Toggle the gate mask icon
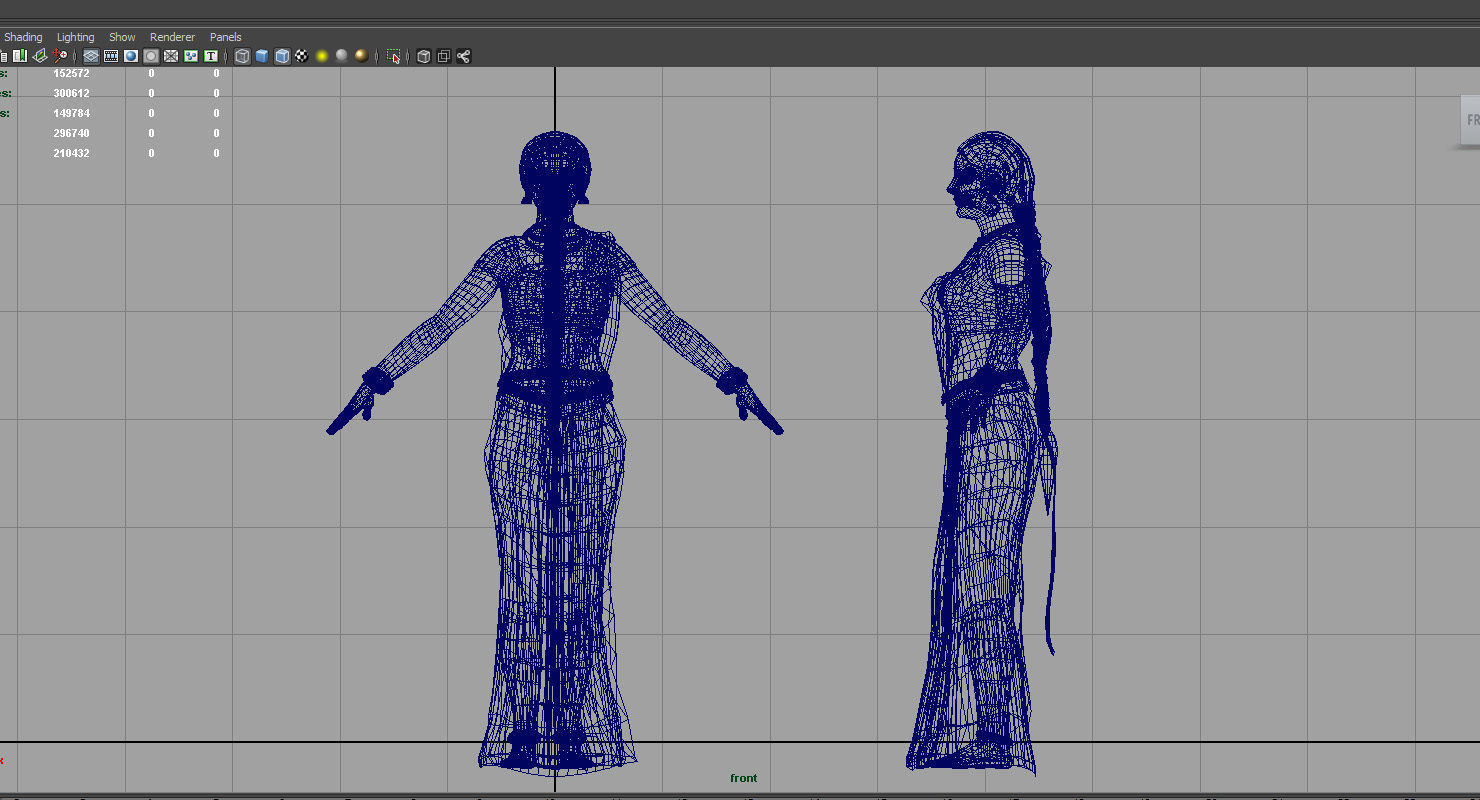The width and height of the screenshot is (1480, 800). [x=151, y=56]
